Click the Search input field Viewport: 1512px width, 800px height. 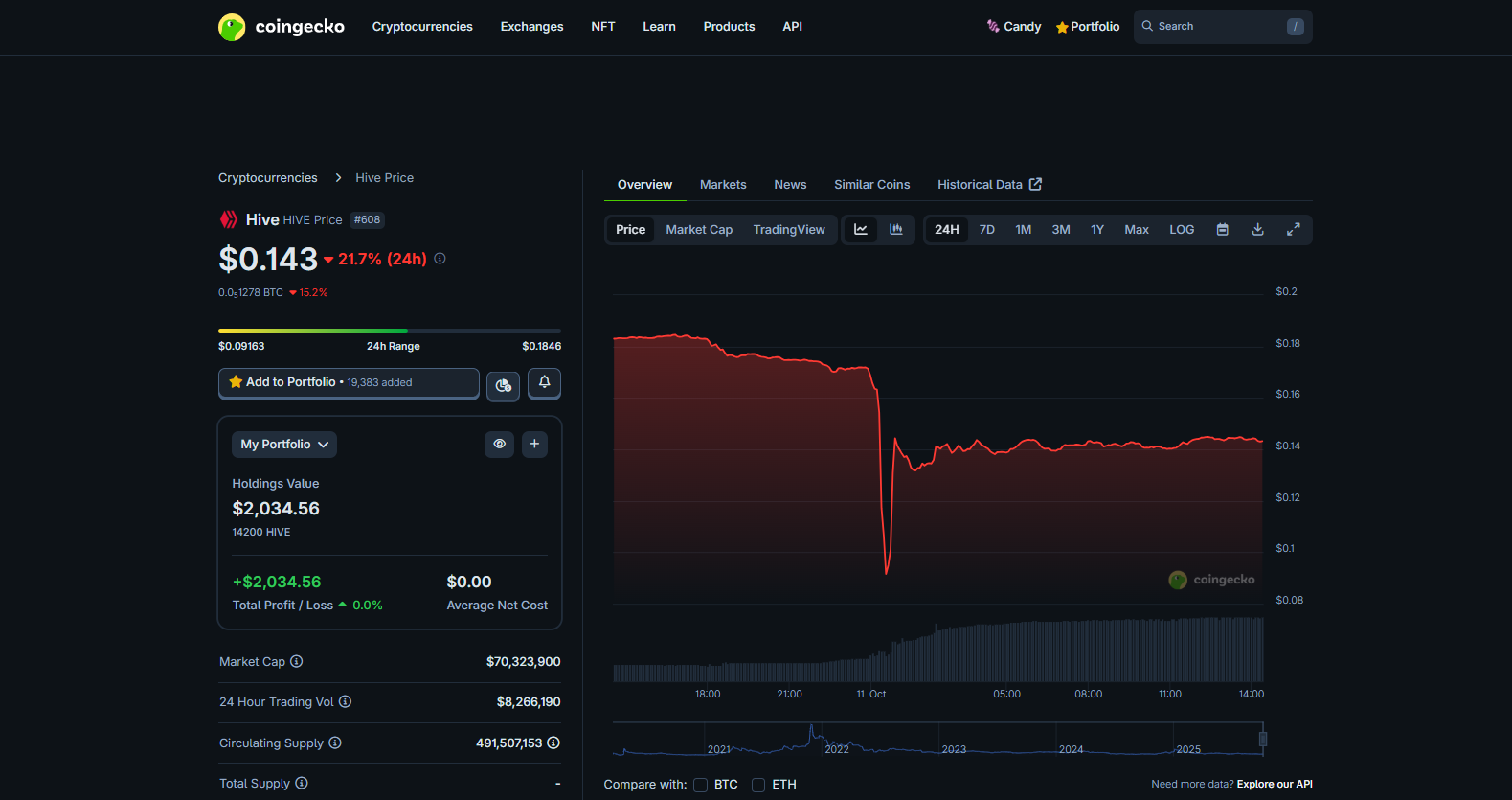pyautogui.click(x=1216, y=27)
